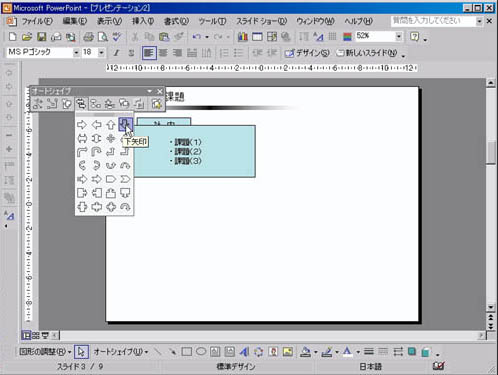The width and height of the screenshot is (498, 375).
Task: Click the Print icon in toolbar
Action: [x=88, y=37]
